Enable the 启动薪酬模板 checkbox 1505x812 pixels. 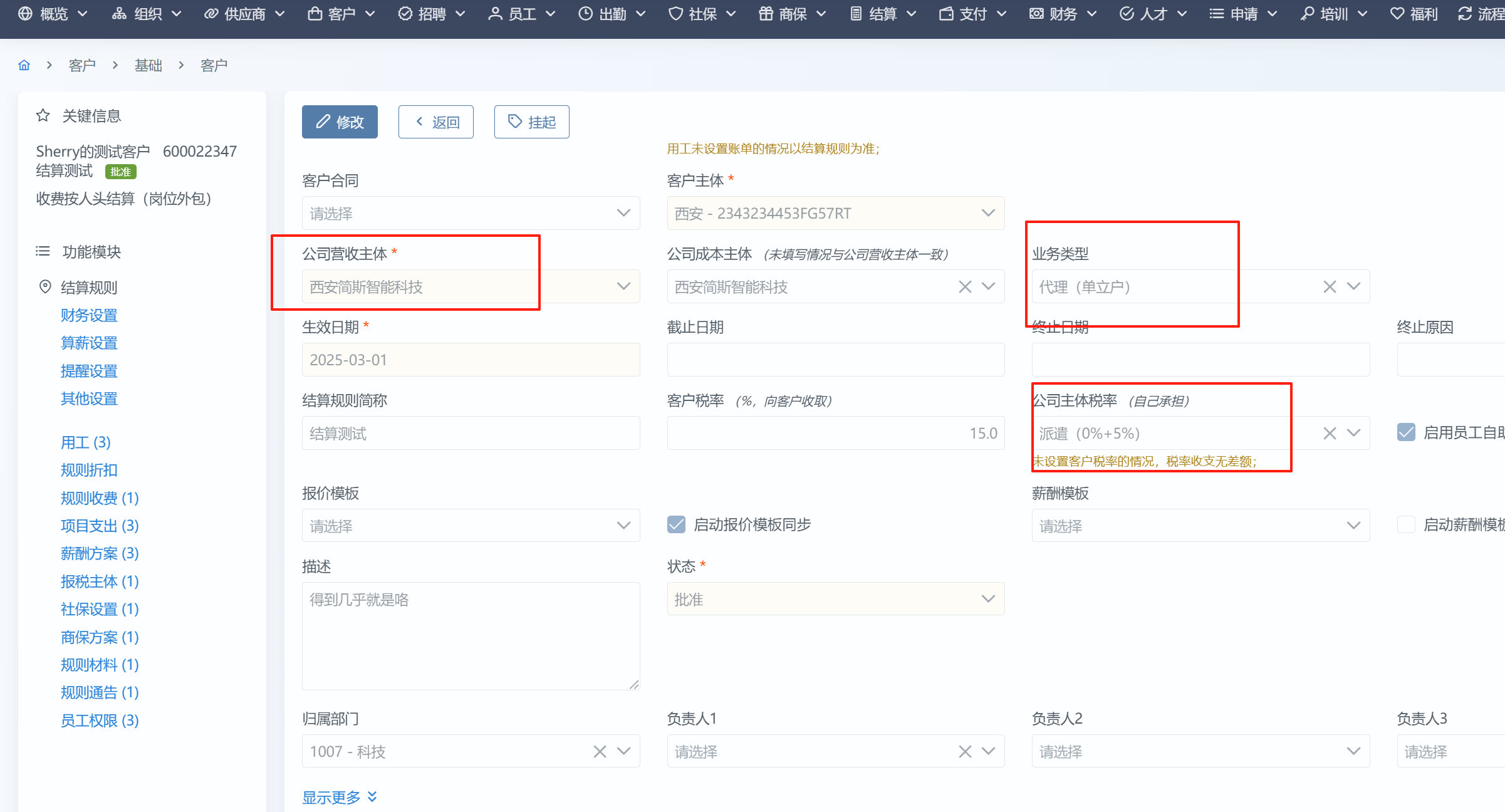pos(1406,524)
